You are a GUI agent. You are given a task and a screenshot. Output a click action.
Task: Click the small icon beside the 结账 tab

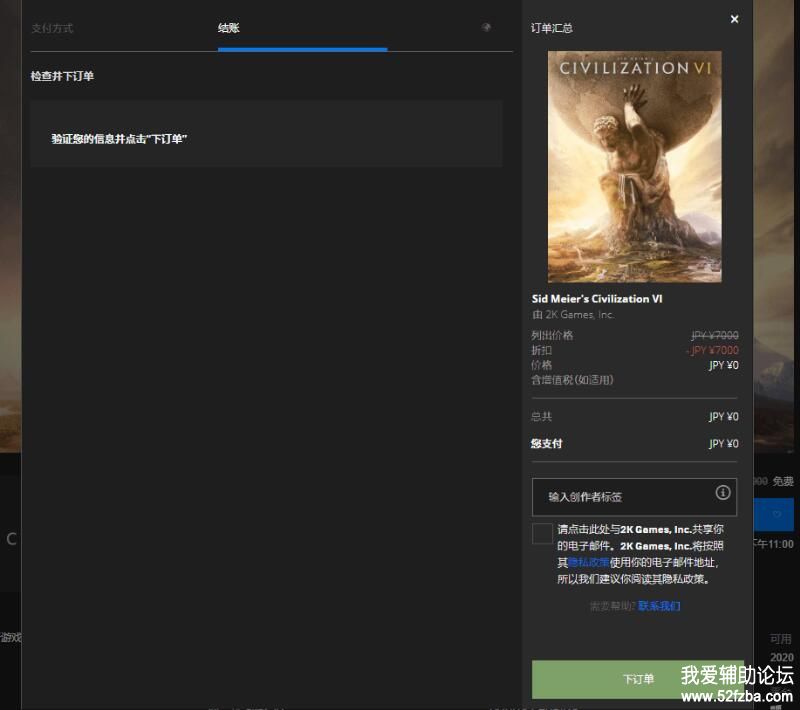[486, 27]
